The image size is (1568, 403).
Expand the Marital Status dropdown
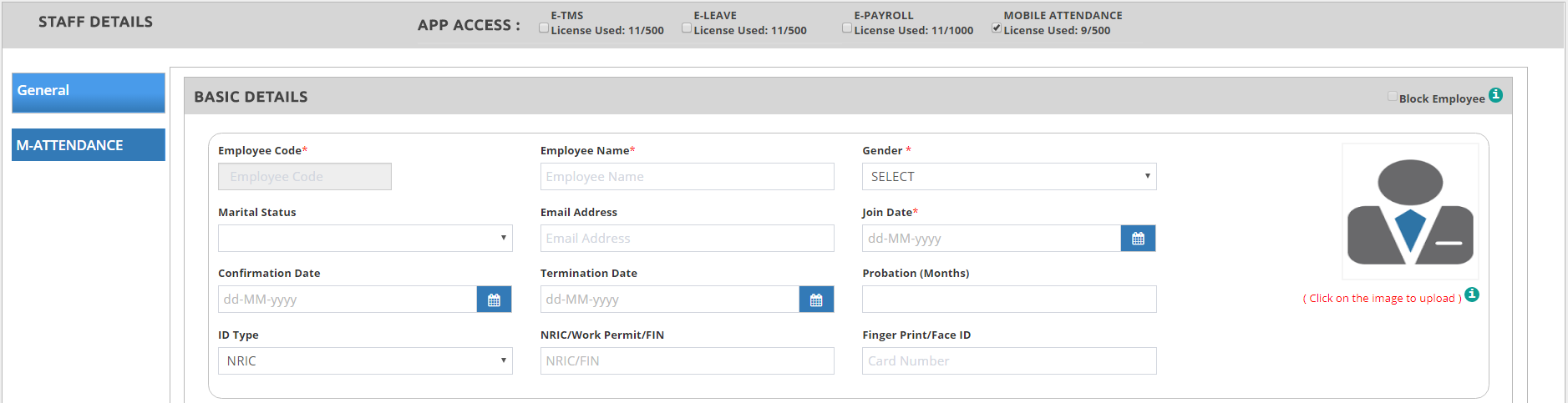365,239
